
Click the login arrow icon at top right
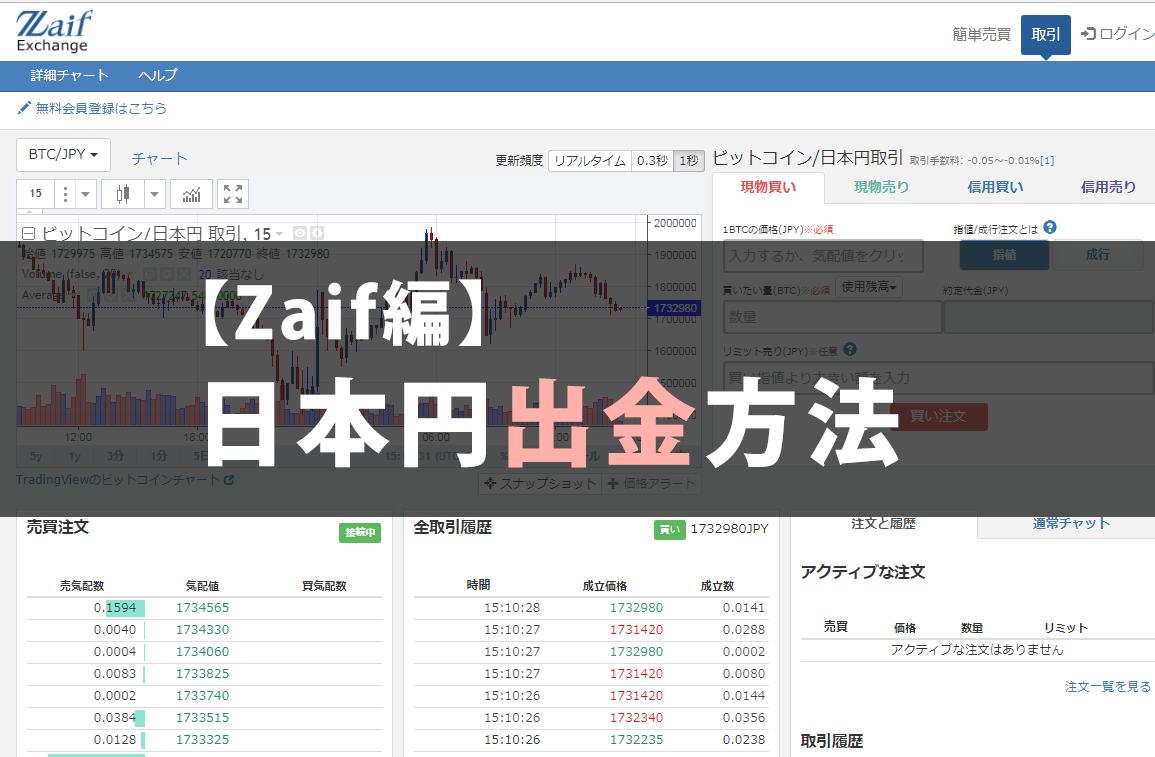(1088, 33)
